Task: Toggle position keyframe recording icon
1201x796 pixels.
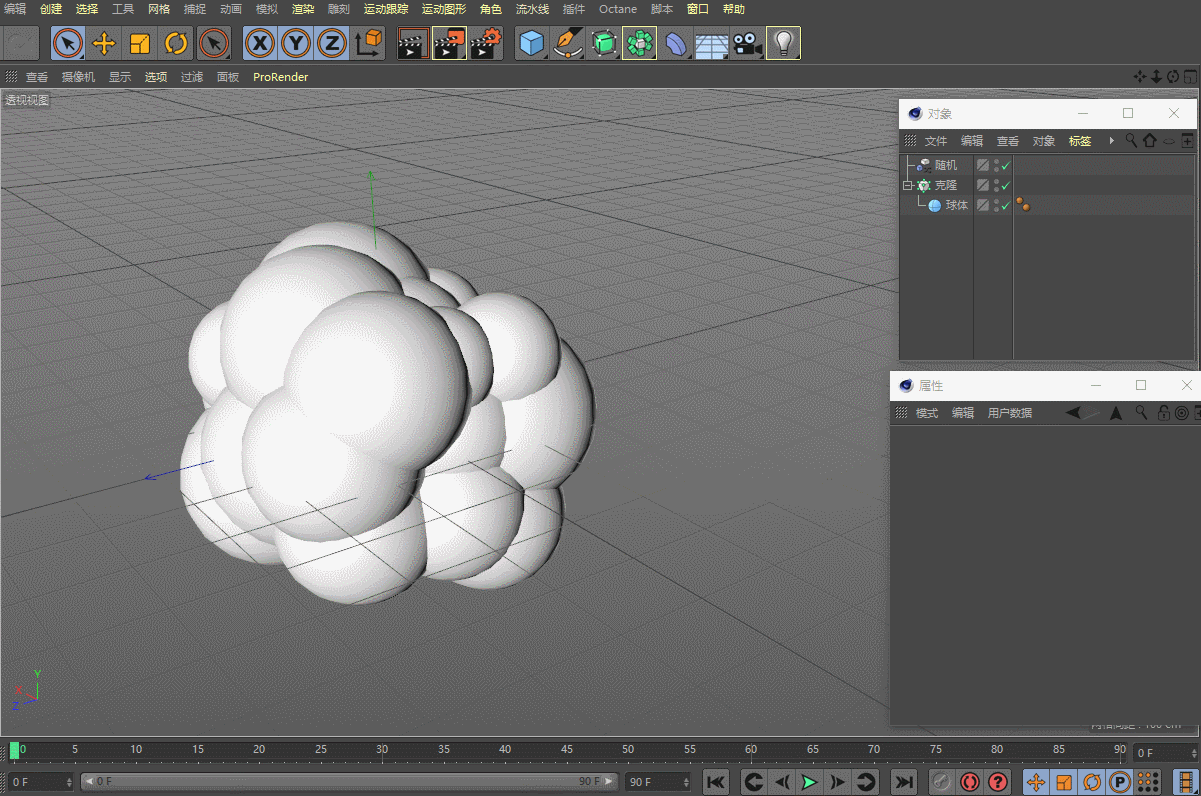Action: pyautogui.click(x=1036, y=782)
